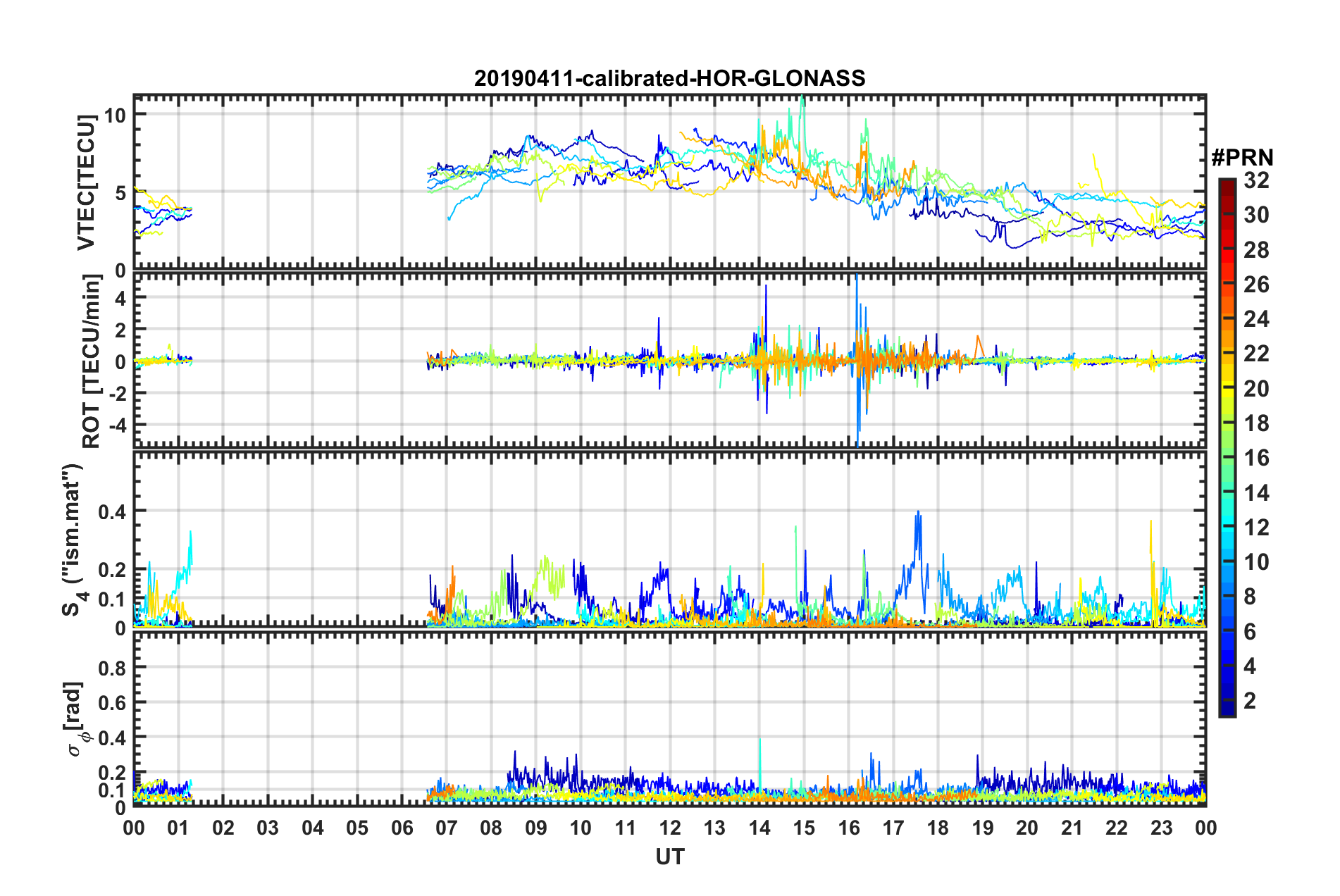
Task: Click the UT axis tick label 01
Action: click(178, 828)
